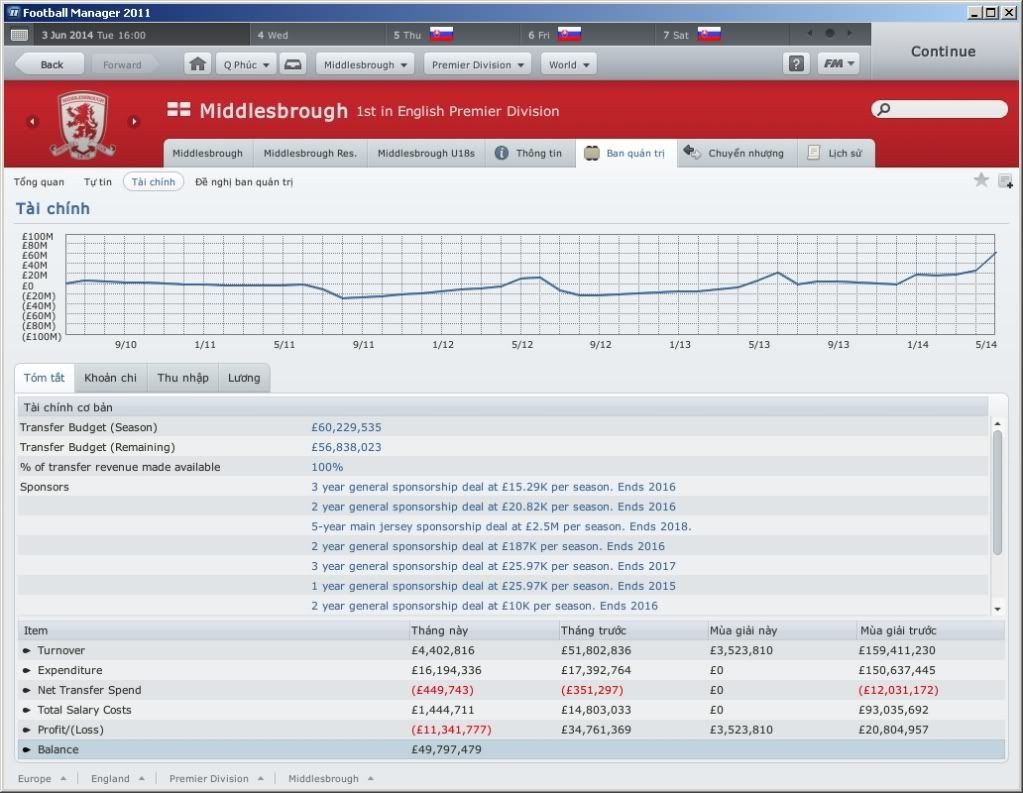1023x793 pixels.
Task: Select the Tổng quan sub-tab
Action: 39,182
